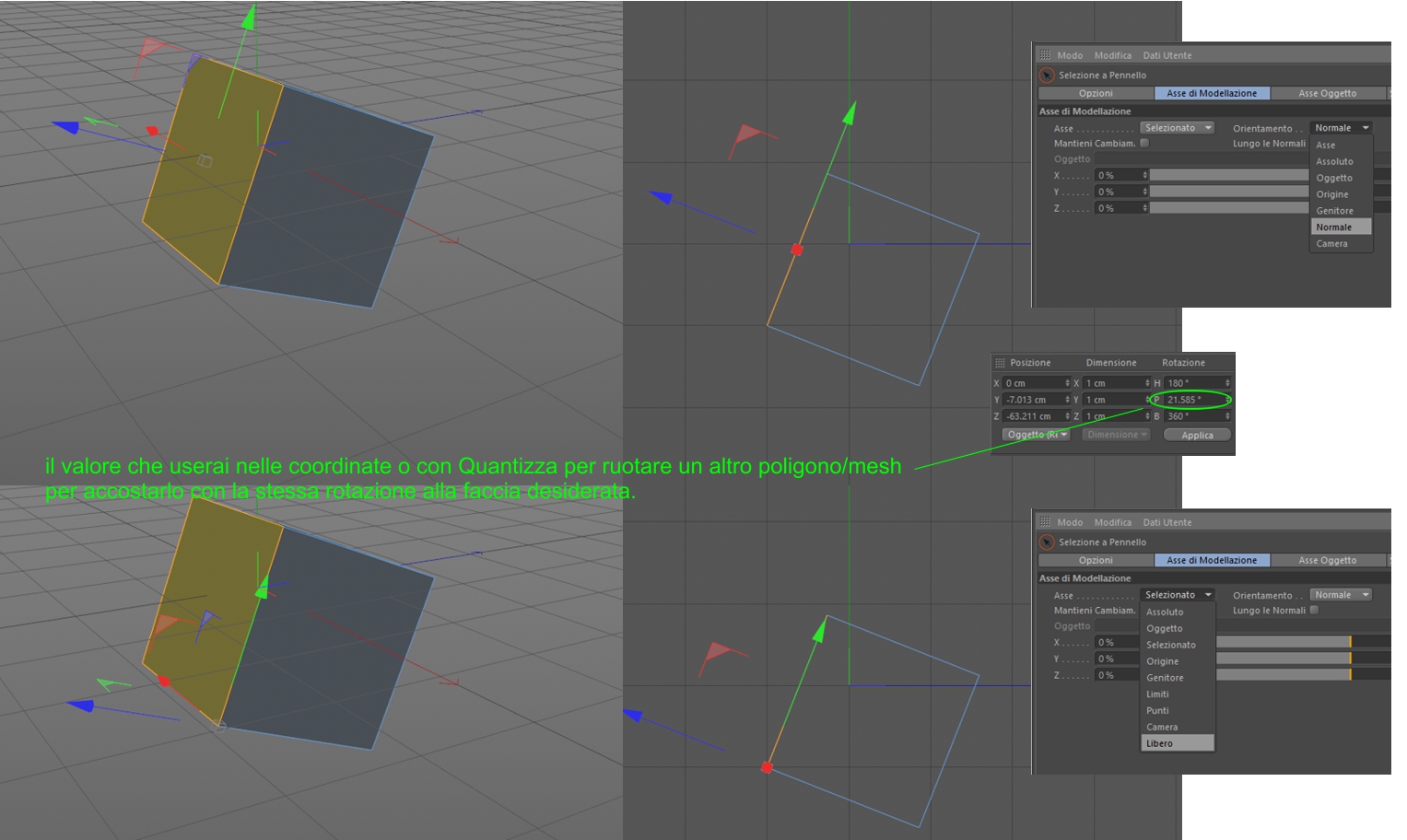Click the Z 0 % field in upper panel
The image size is (1407, 840).
tap(1121, 208)
